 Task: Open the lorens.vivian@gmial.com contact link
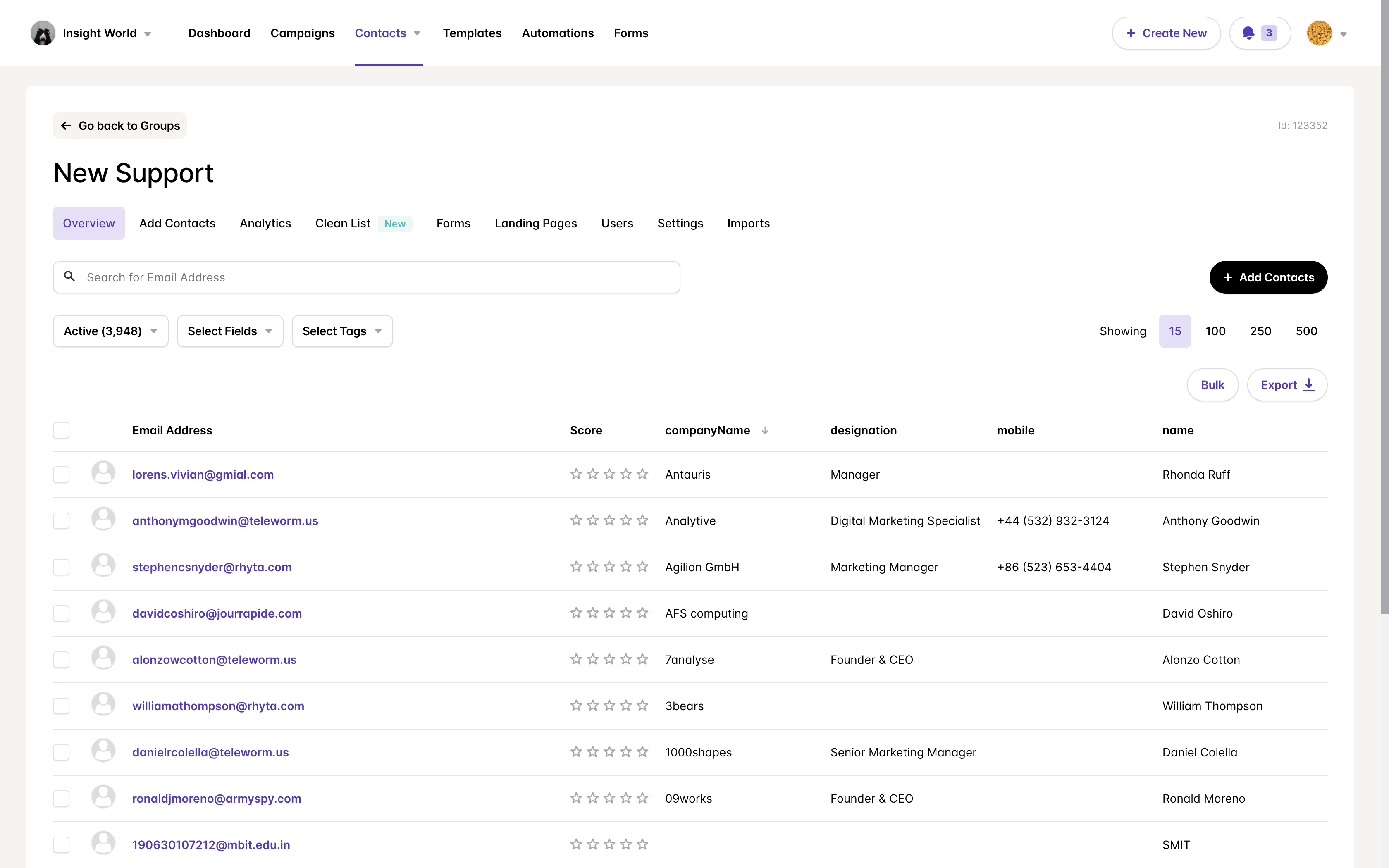(x=203, y=474)
